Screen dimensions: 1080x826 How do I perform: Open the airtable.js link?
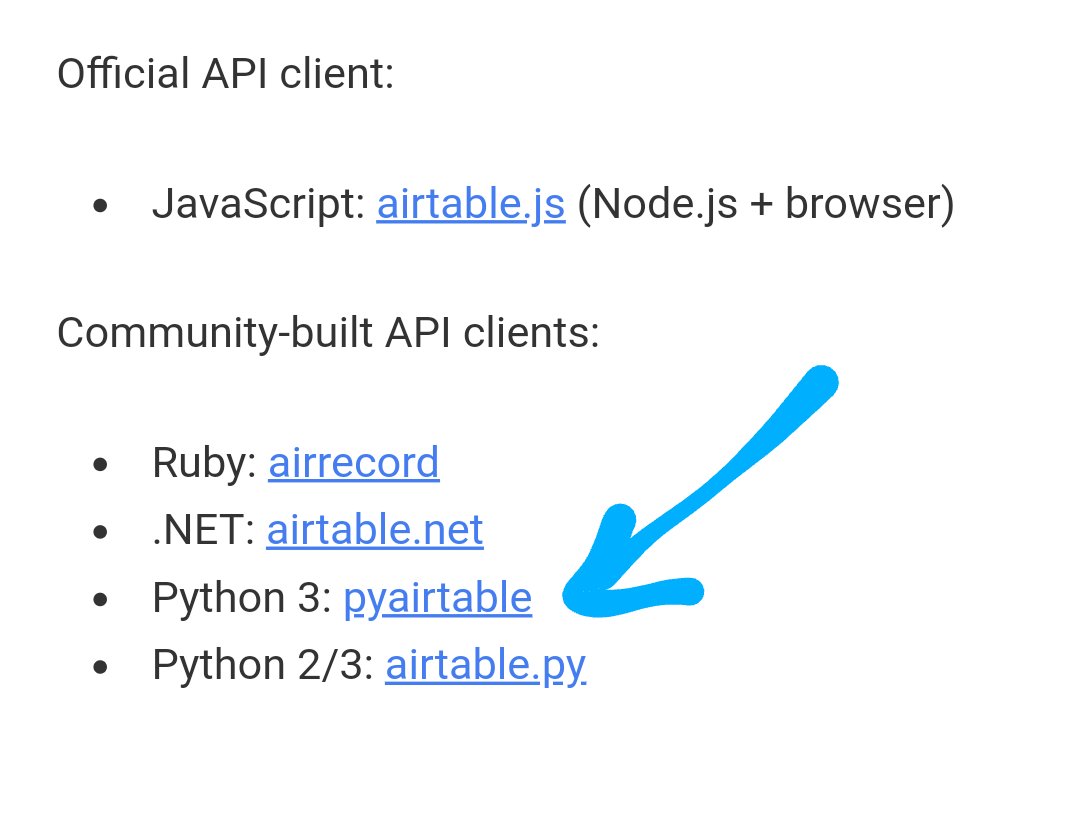point(471,204)
